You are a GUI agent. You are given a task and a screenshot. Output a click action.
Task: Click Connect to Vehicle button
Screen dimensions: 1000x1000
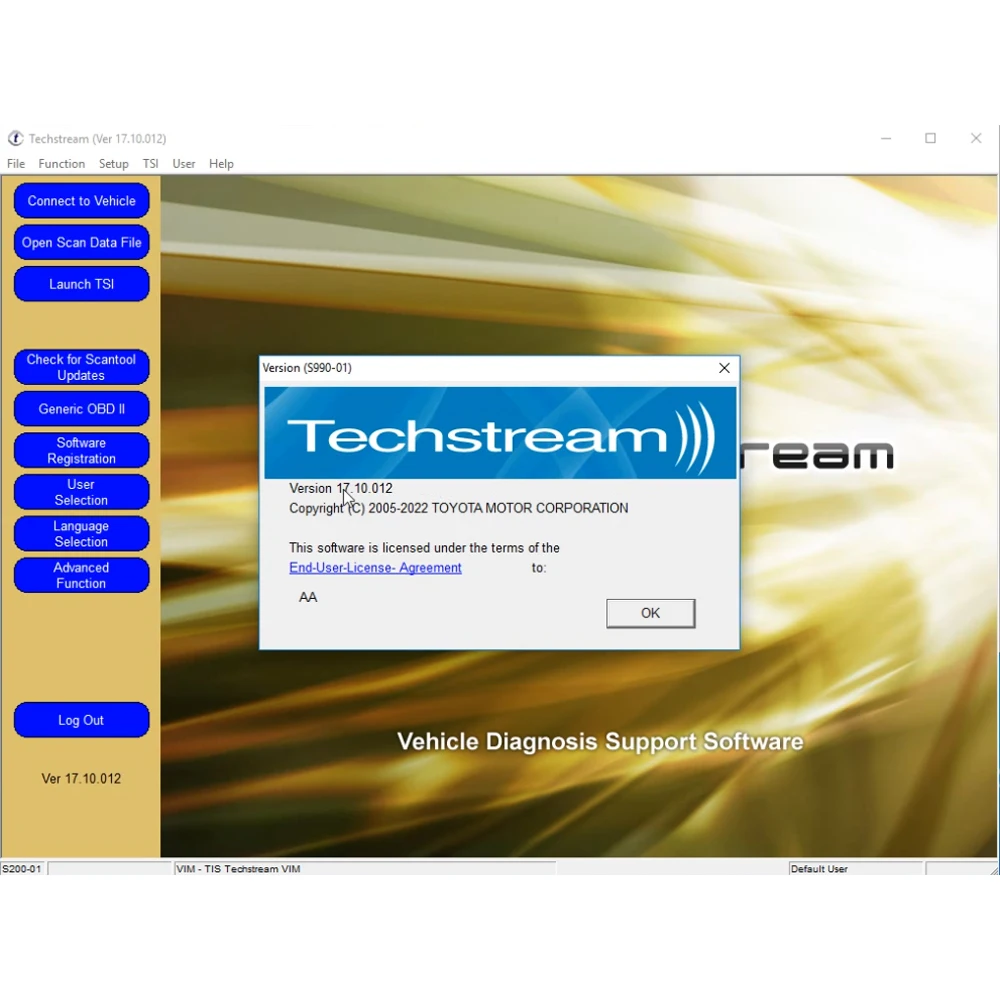coord(82,201)
